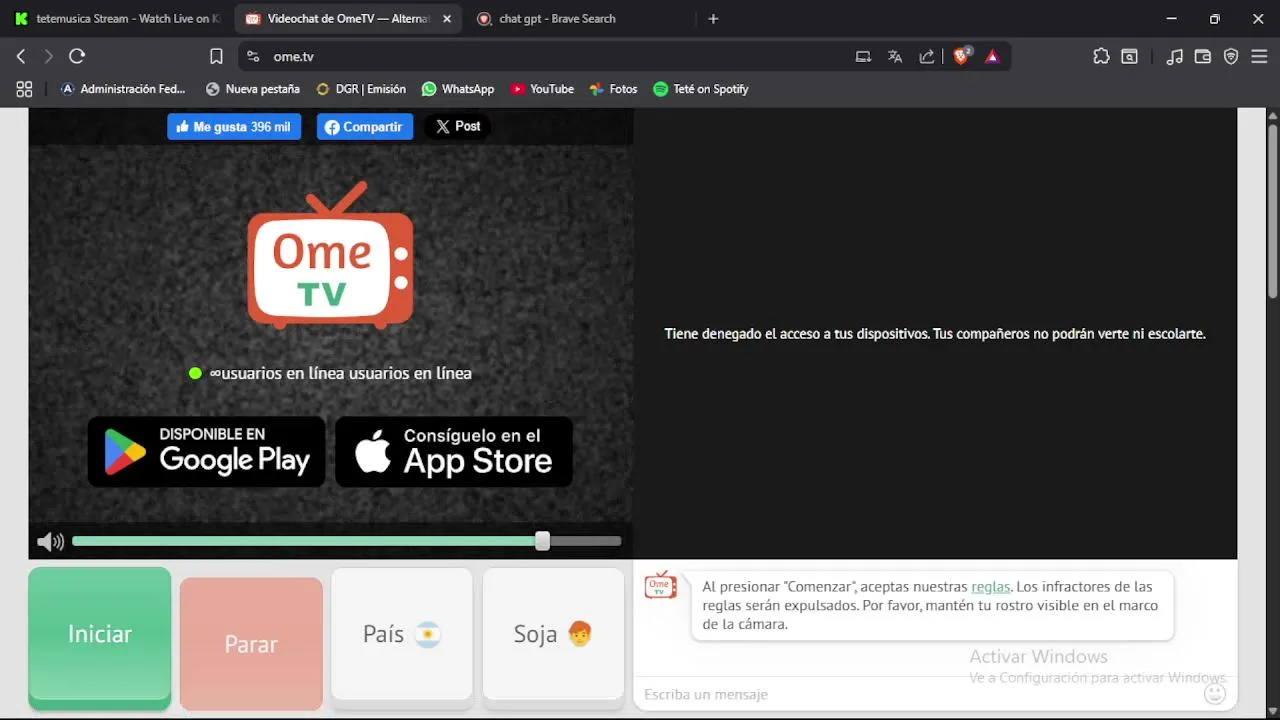Open the Nueva pestaña bookmark
Screen dimensions: 1280x720
[253, 89]
